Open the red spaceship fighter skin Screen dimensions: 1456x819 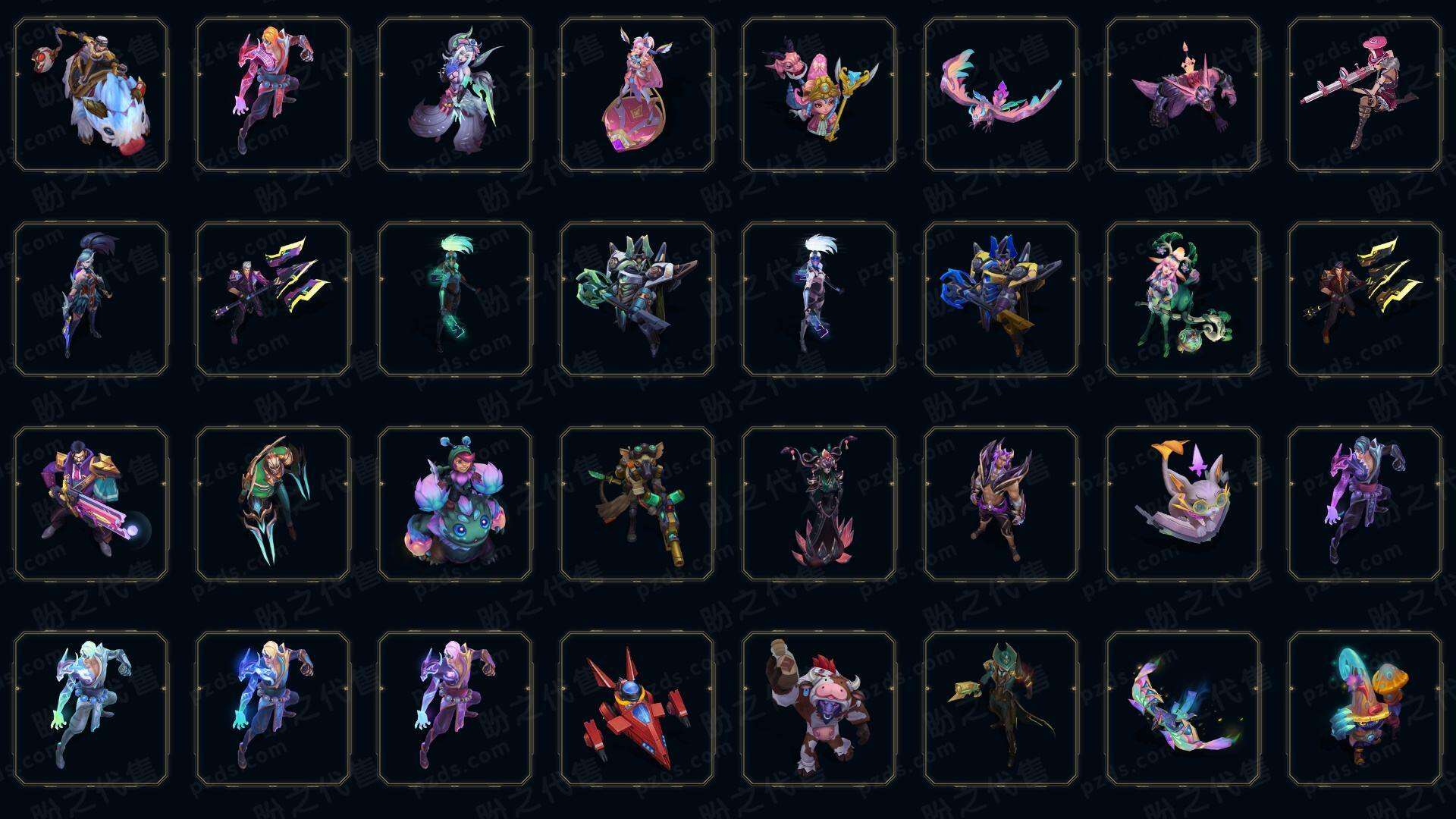[x=637, y=708]
